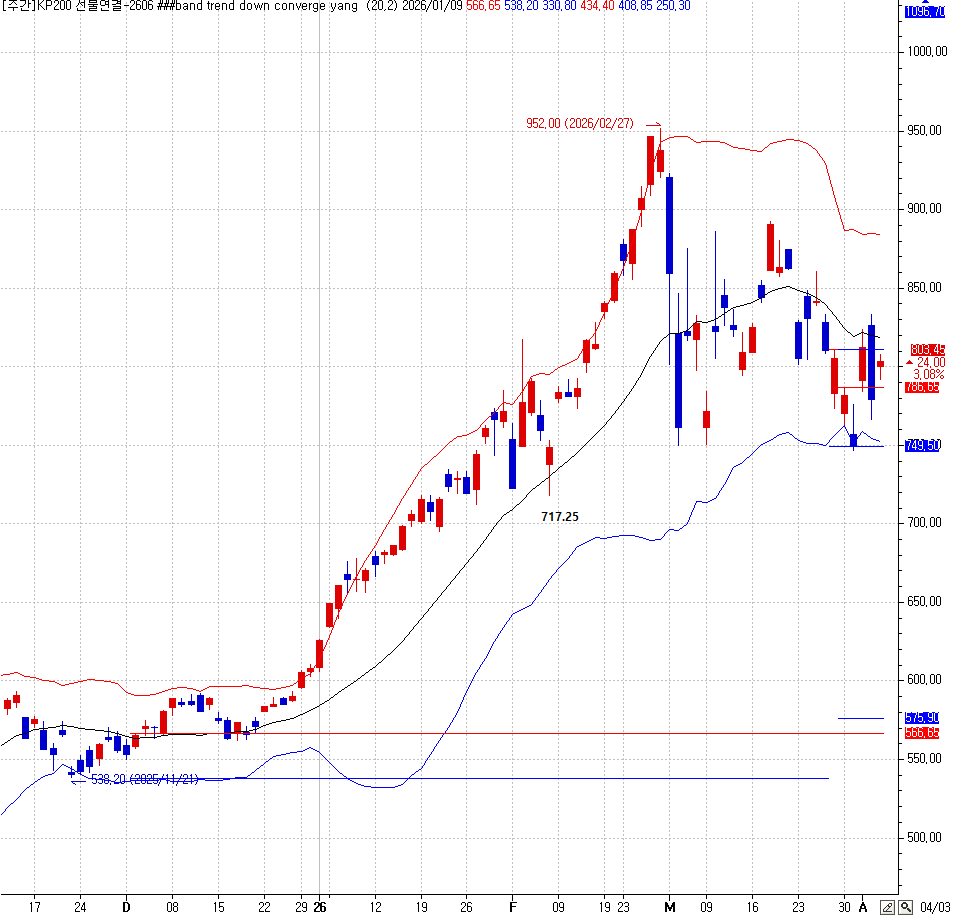
Task: Click the 538.20 (2025/11/21) low annotation
Action: [x=144, y=779]
